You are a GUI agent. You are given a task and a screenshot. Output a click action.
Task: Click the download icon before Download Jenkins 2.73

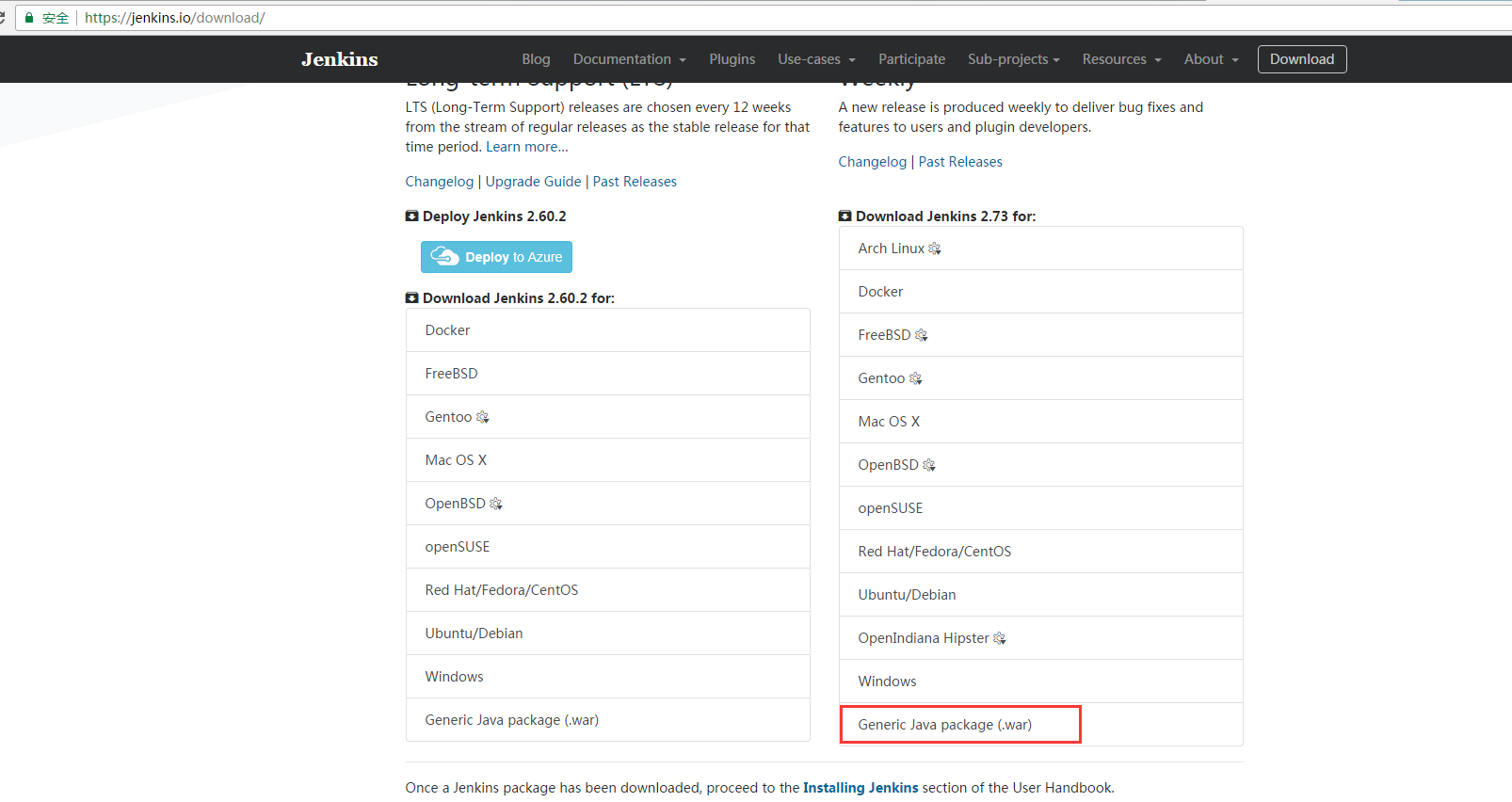click(845, 217)
